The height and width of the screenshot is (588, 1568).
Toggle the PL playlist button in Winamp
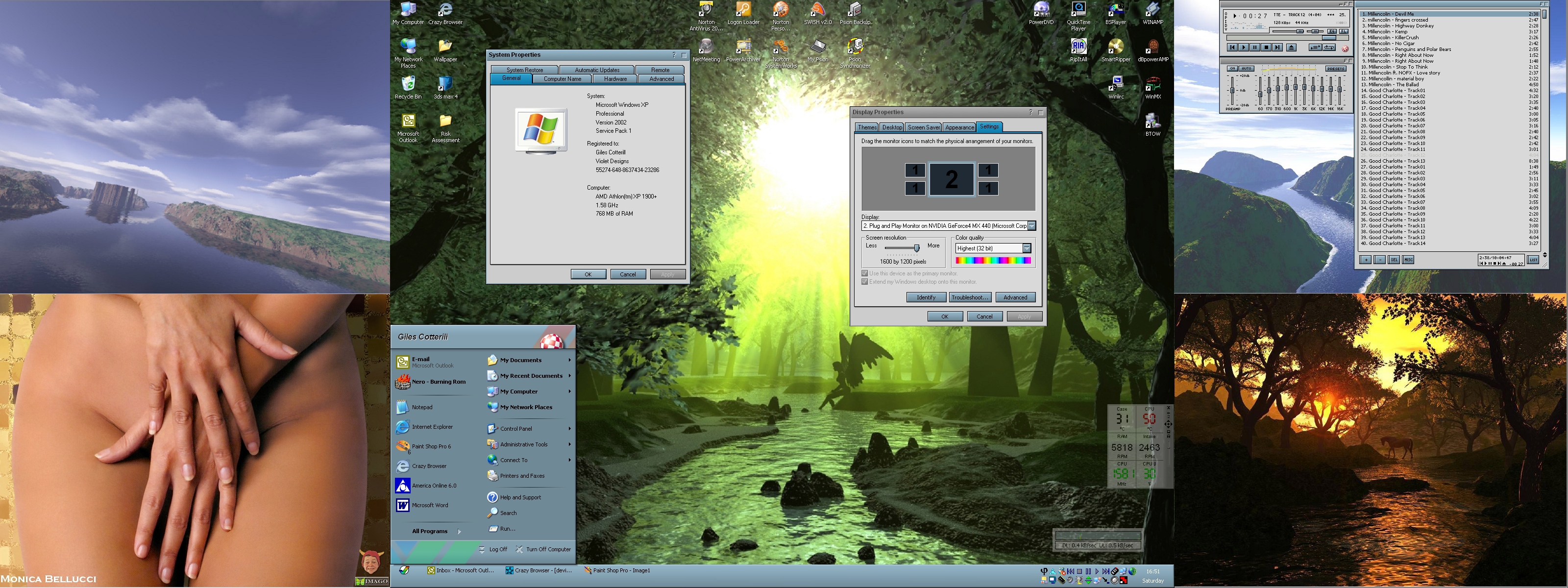click(1344, 31)
